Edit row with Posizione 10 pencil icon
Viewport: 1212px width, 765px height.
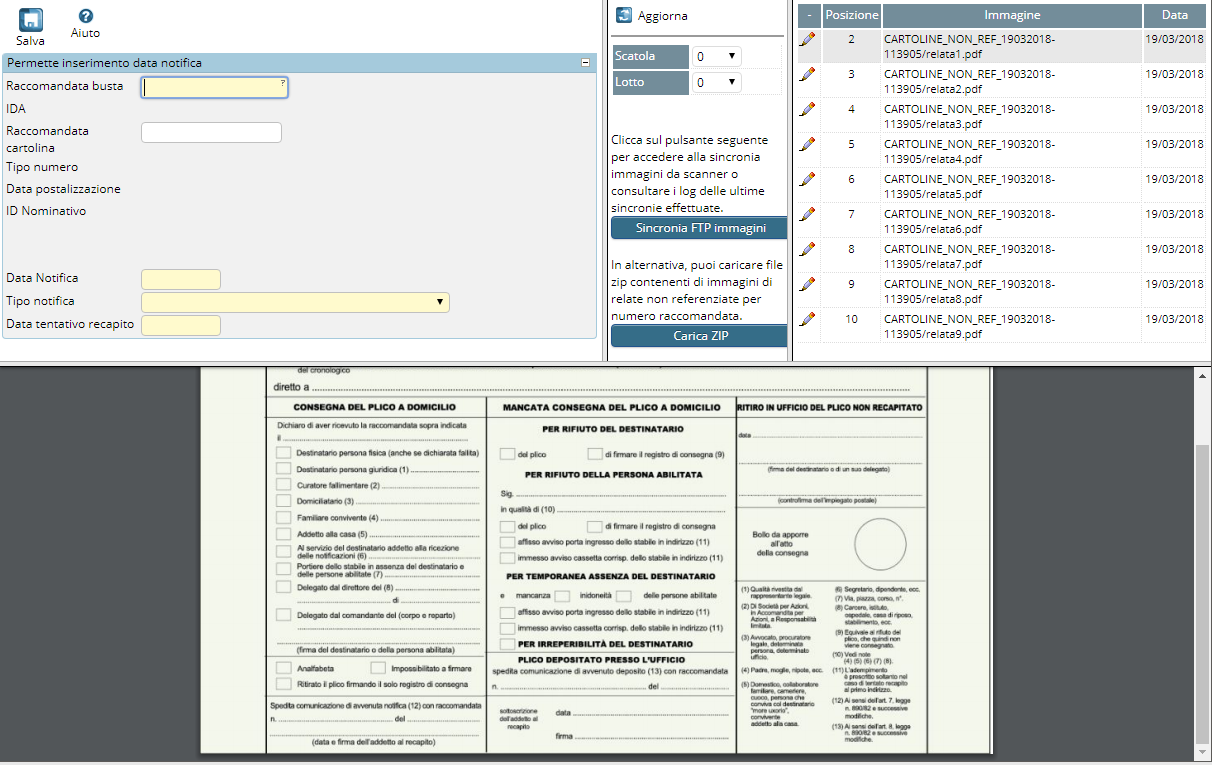click(x=808, y=319)
